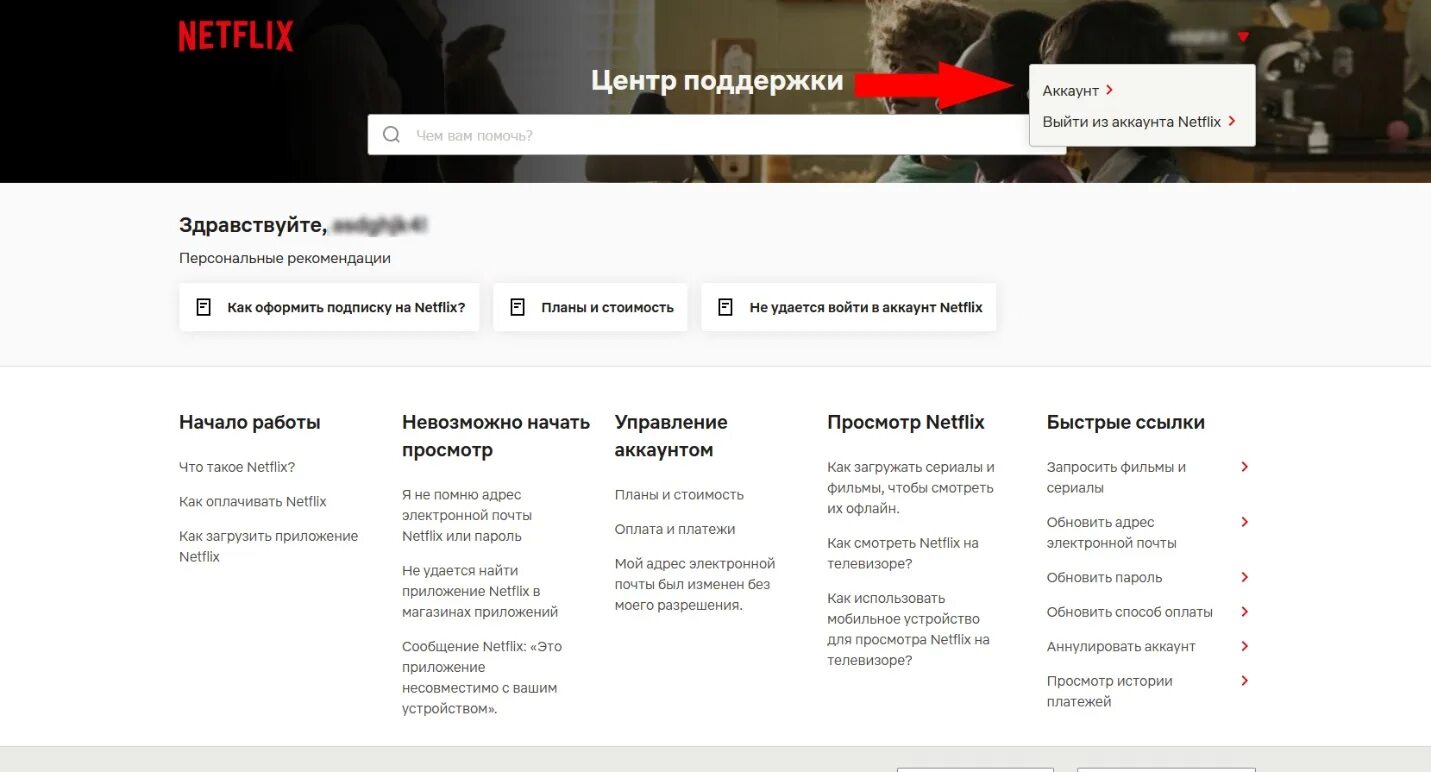Click chevron next to 'Аккаунт'

point(1110,90)
